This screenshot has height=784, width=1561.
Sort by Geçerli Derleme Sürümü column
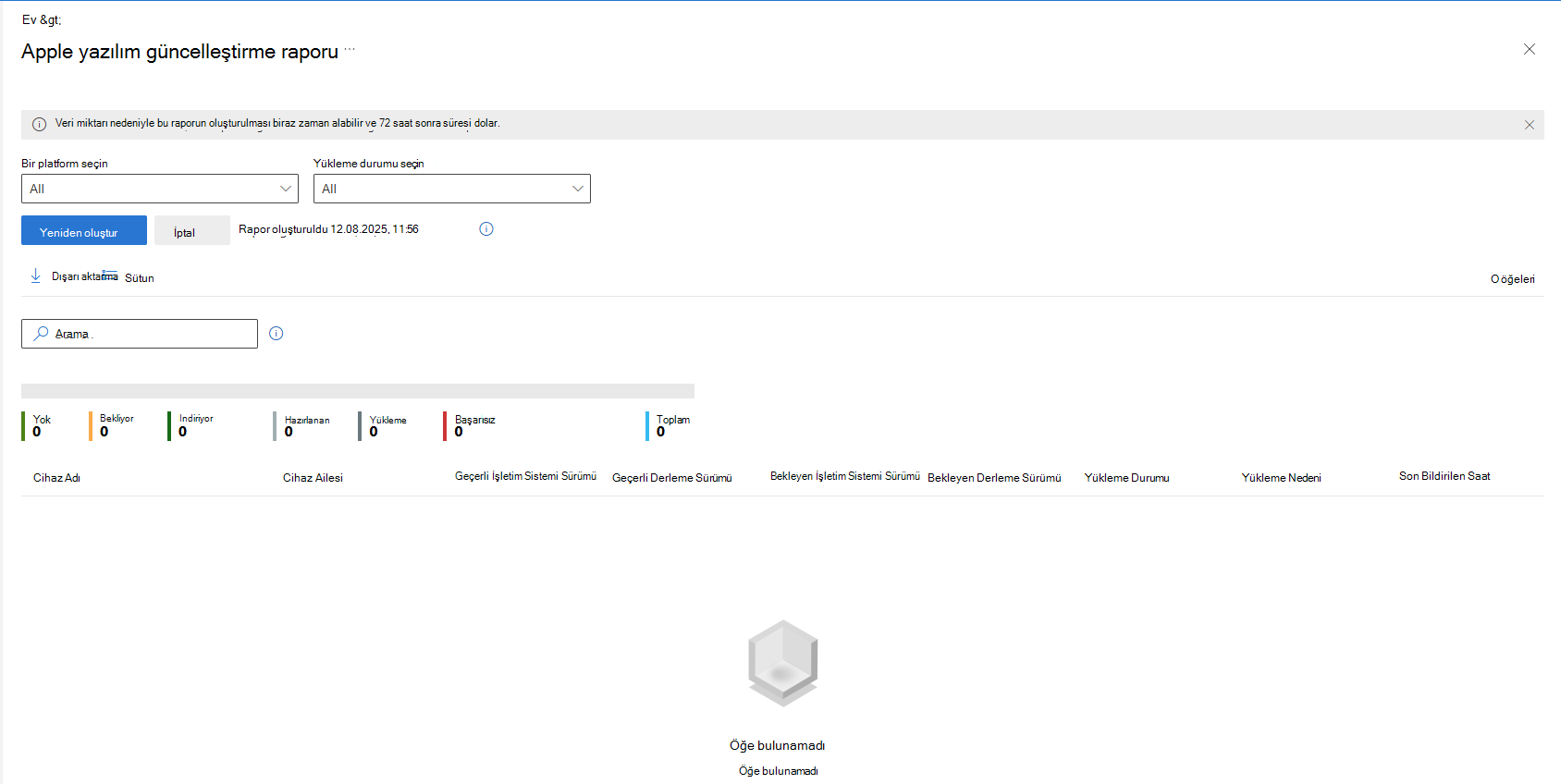click(x=672, y=478)
